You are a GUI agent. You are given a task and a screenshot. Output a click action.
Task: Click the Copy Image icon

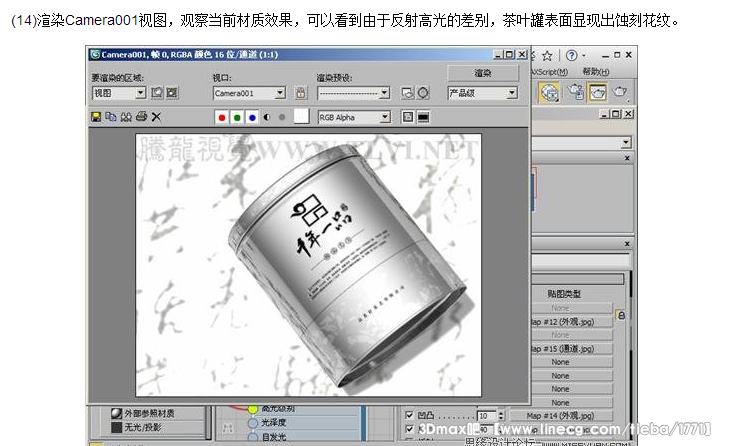(x=111, y=117)
